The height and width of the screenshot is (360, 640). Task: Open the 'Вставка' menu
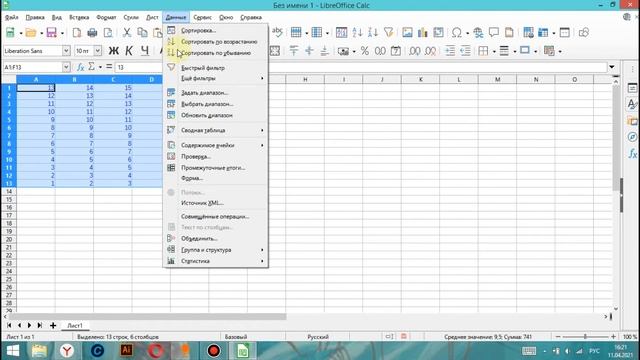[79, 17]
